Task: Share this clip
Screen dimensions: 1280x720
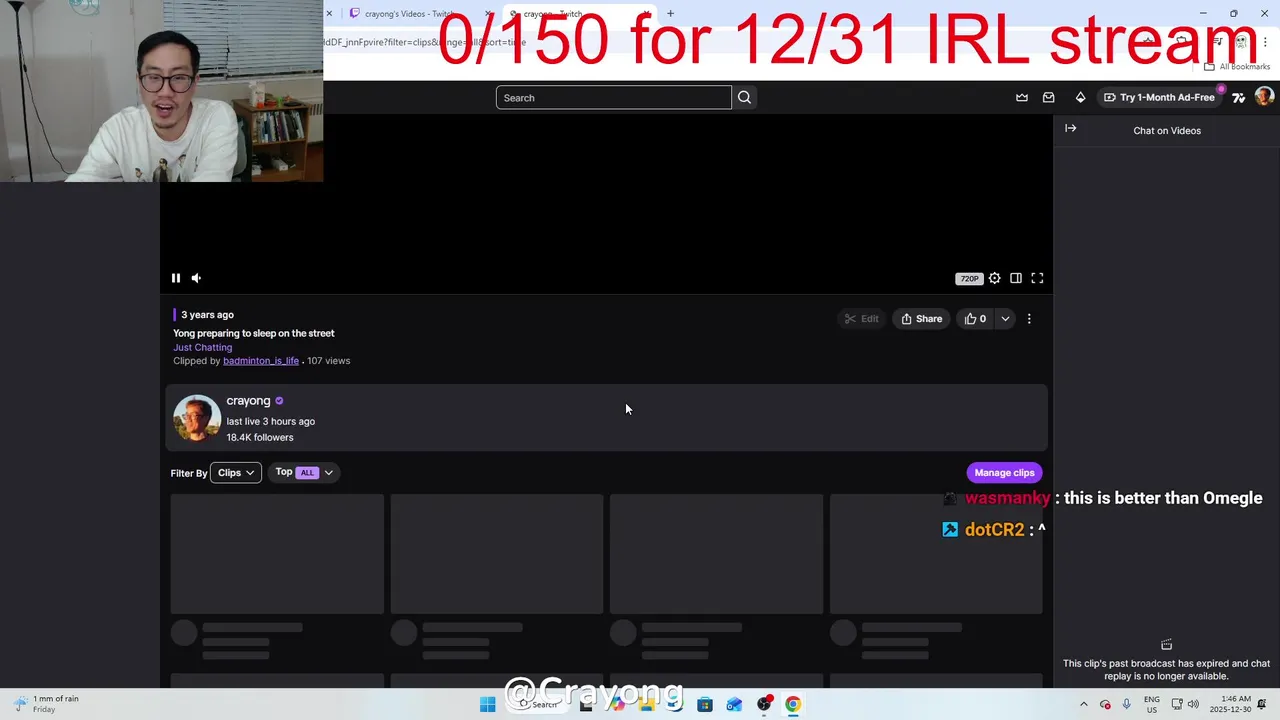Action: 922,319
